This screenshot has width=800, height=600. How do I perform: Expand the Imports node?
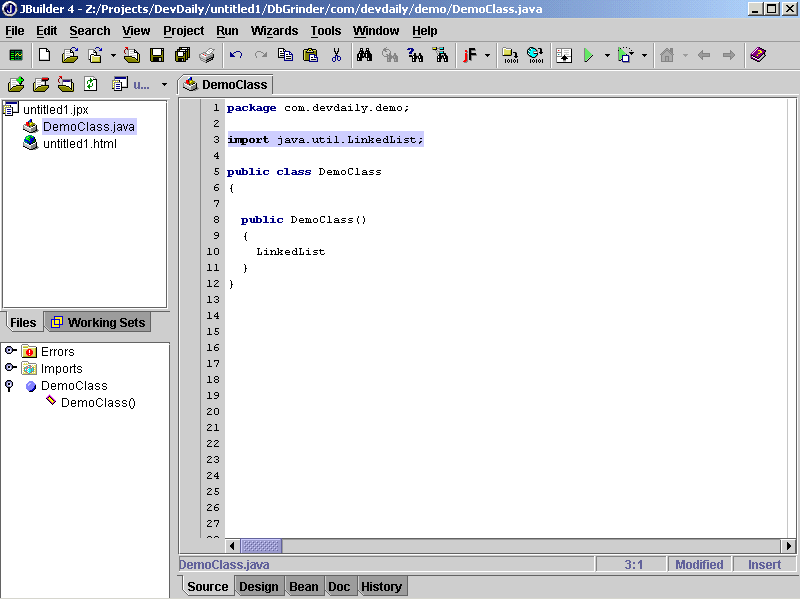click(10, 367)
